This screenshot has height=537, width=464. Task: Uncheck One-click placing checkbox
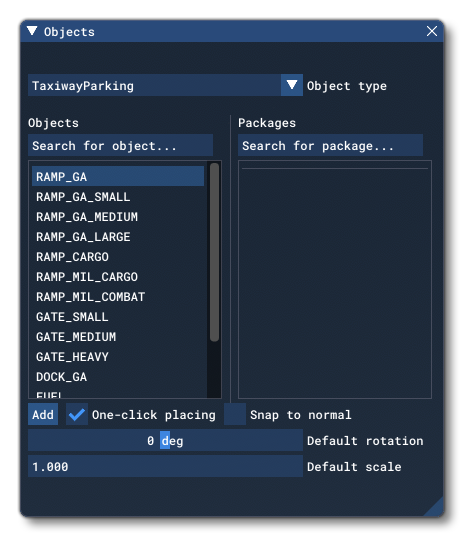(x=77, y=414)
